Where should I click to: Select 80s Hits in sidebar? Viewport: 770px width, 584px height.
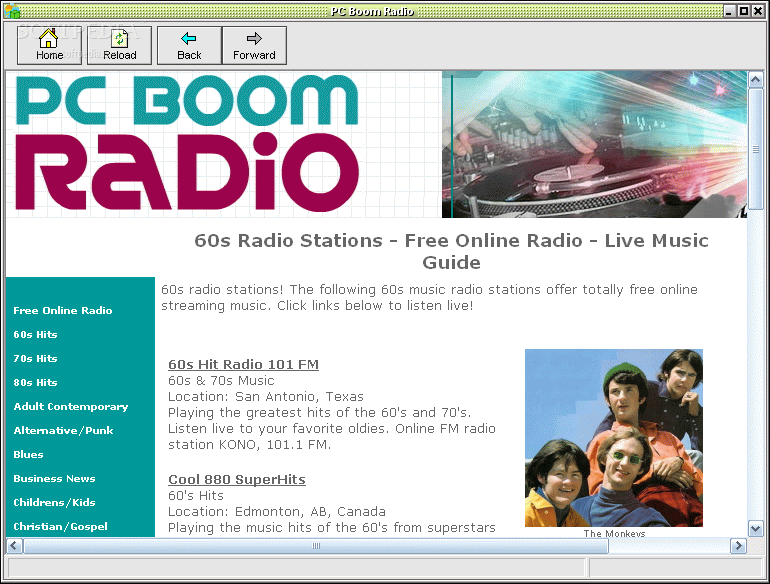(35, 383)
